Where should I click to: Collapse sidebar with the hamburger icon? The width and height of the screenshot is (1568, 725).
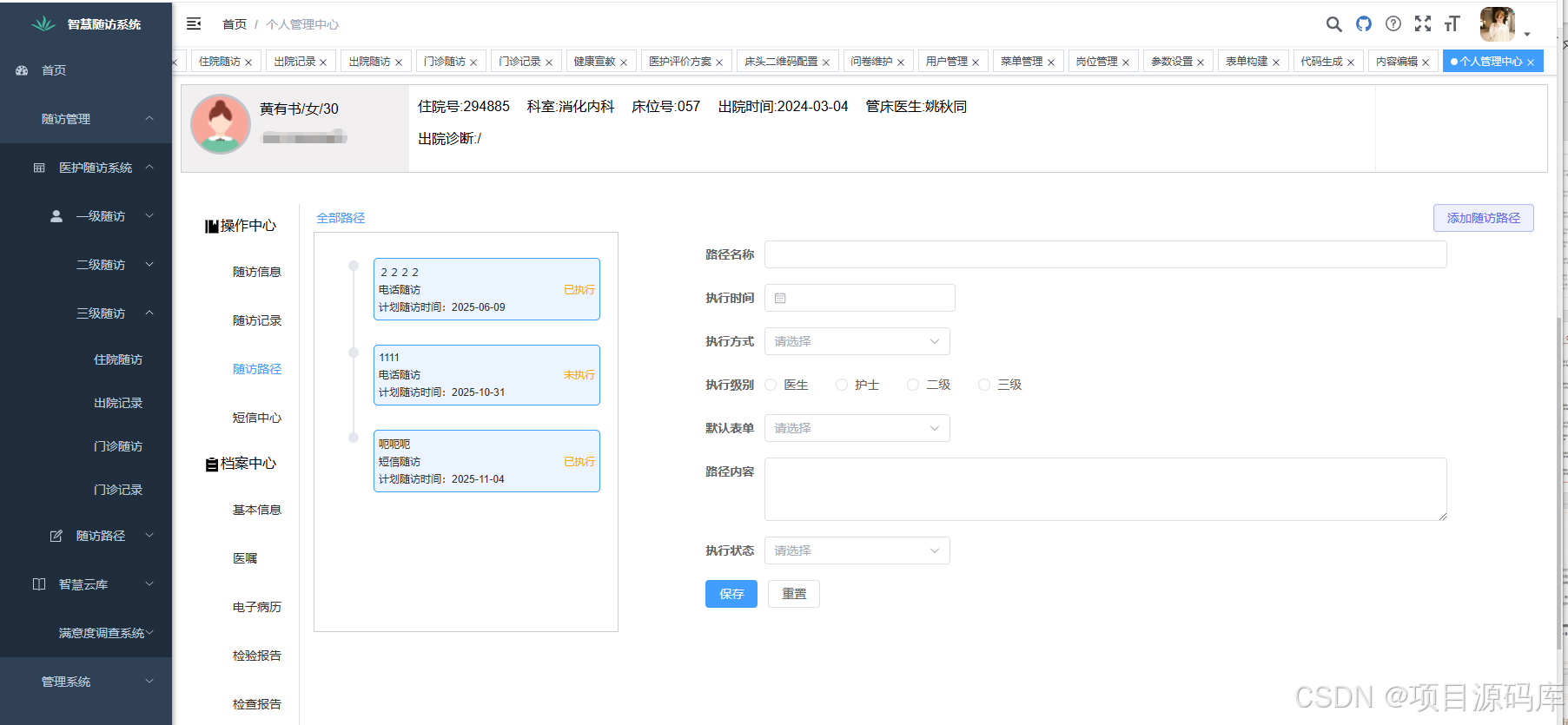coord(194,23)
